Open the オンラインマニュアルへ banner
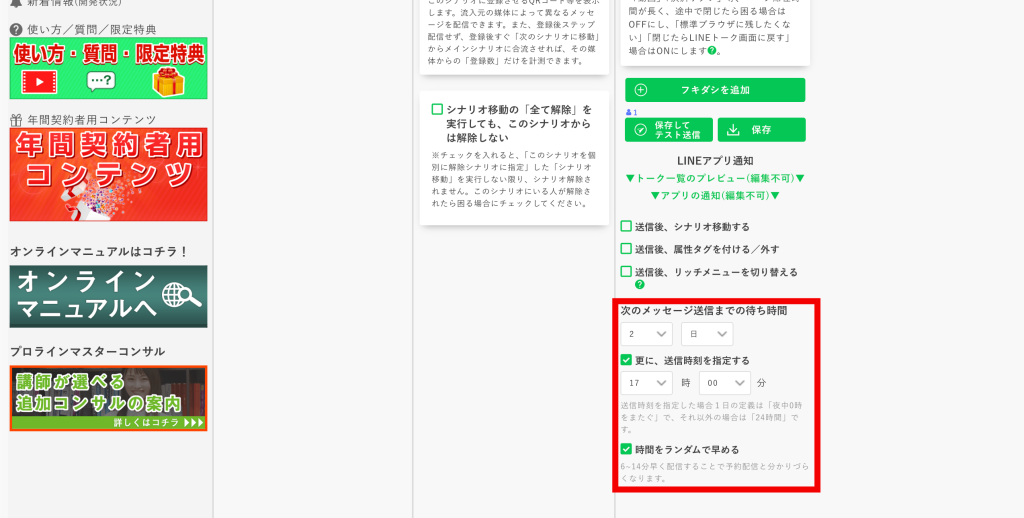 [108, 296]
